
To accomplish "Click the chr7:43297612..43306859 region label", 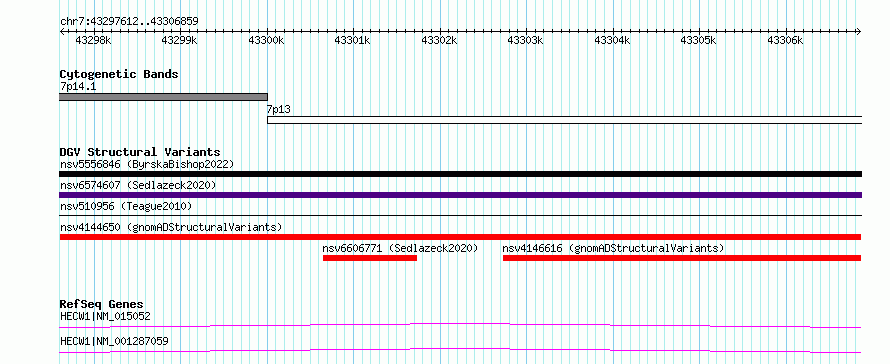I will [129, 22].
